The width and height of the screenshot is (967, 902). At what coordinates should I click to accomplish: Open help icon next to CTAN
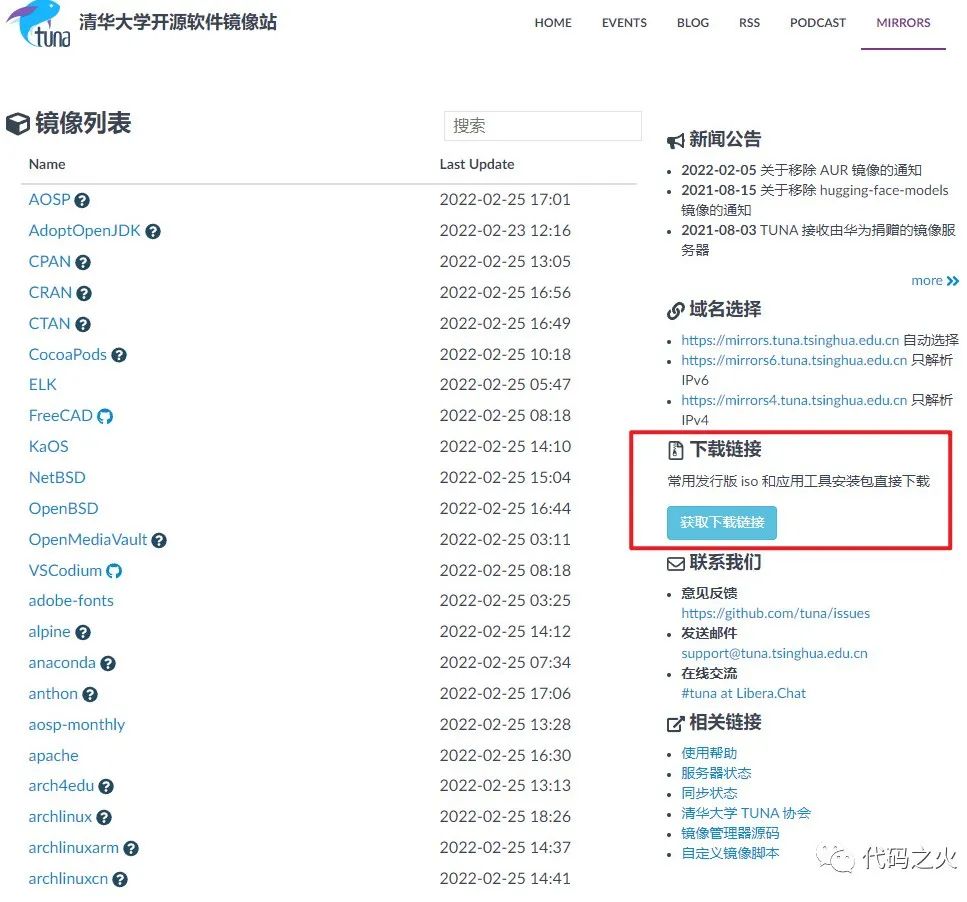tap(83, 324)
